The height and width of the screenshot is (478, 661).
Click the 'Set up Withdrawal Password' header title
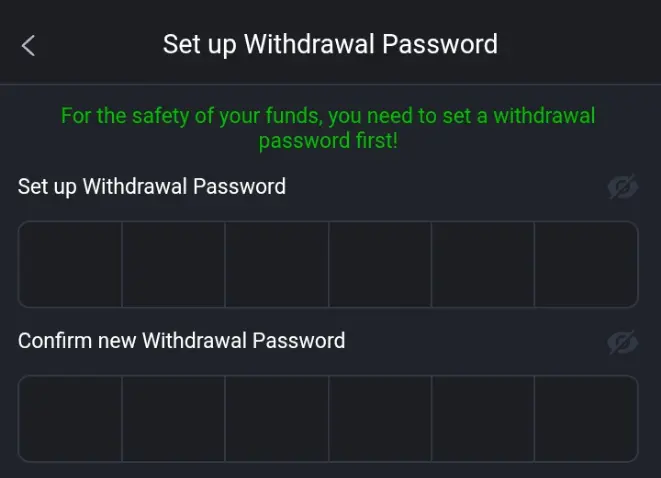pos(330,45)
